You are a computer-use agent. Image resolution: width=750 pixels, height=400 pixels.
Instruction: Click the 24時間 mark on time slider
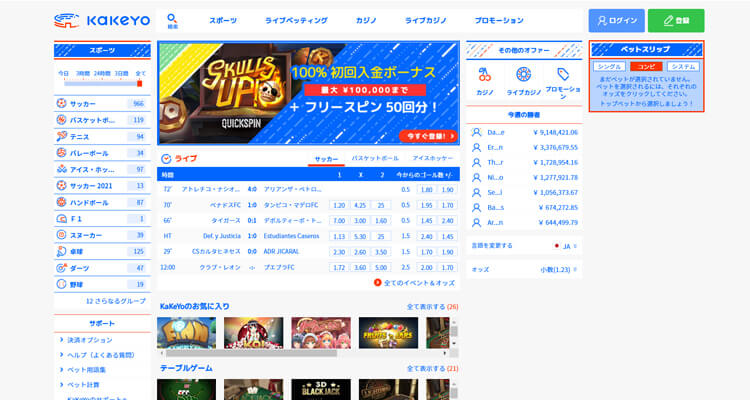[102, 73]
